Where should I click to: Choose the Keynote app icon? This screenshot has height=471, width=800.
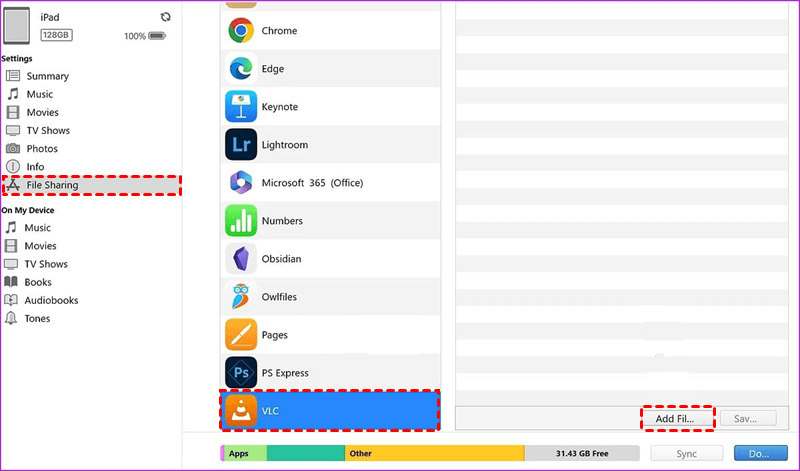point(241,107)
